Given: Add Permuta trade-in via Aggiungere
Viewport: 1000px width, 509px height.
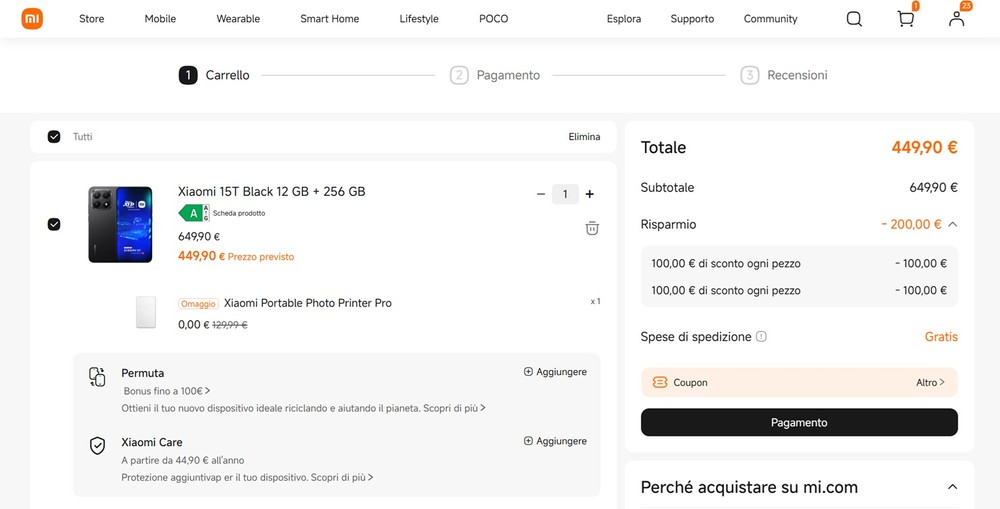Looking at the screenshot, I should (555, 372).
